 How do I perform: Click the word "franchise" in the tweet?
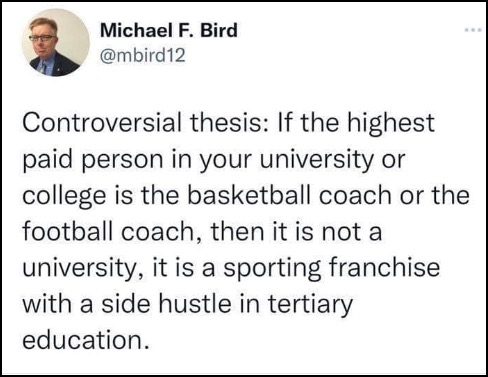384,268
